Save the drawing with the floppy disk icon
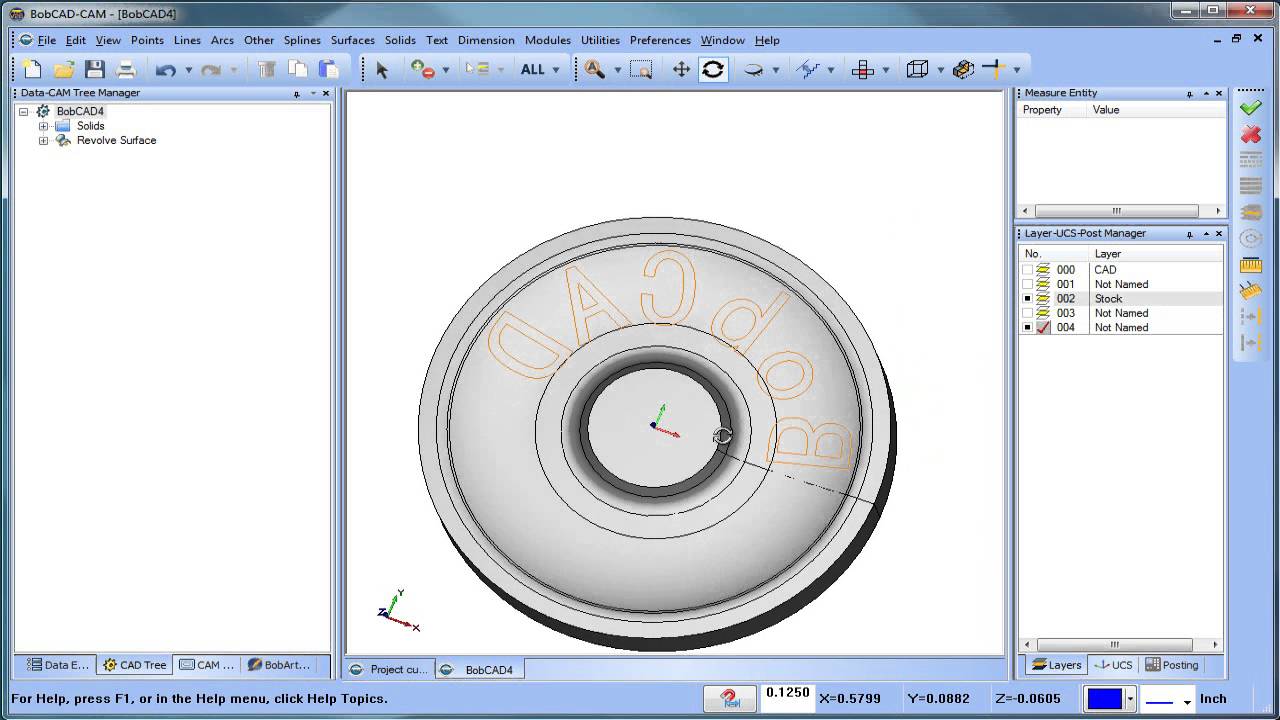Screen dimensions: 1280x720 click(95, 69)
